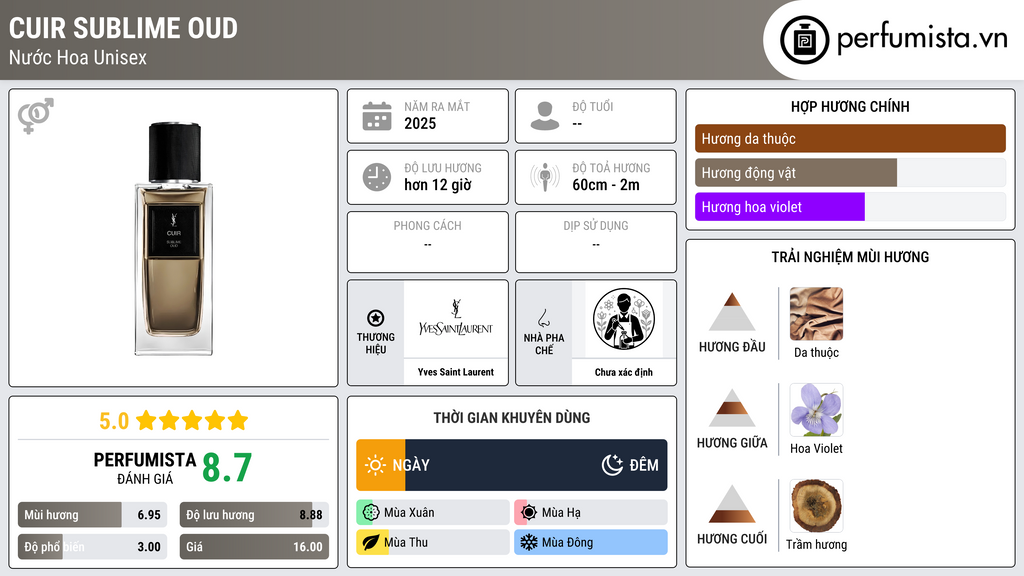
Task: Click the spring flower icon for Mùa Xuân
Action: click(371, 513)
